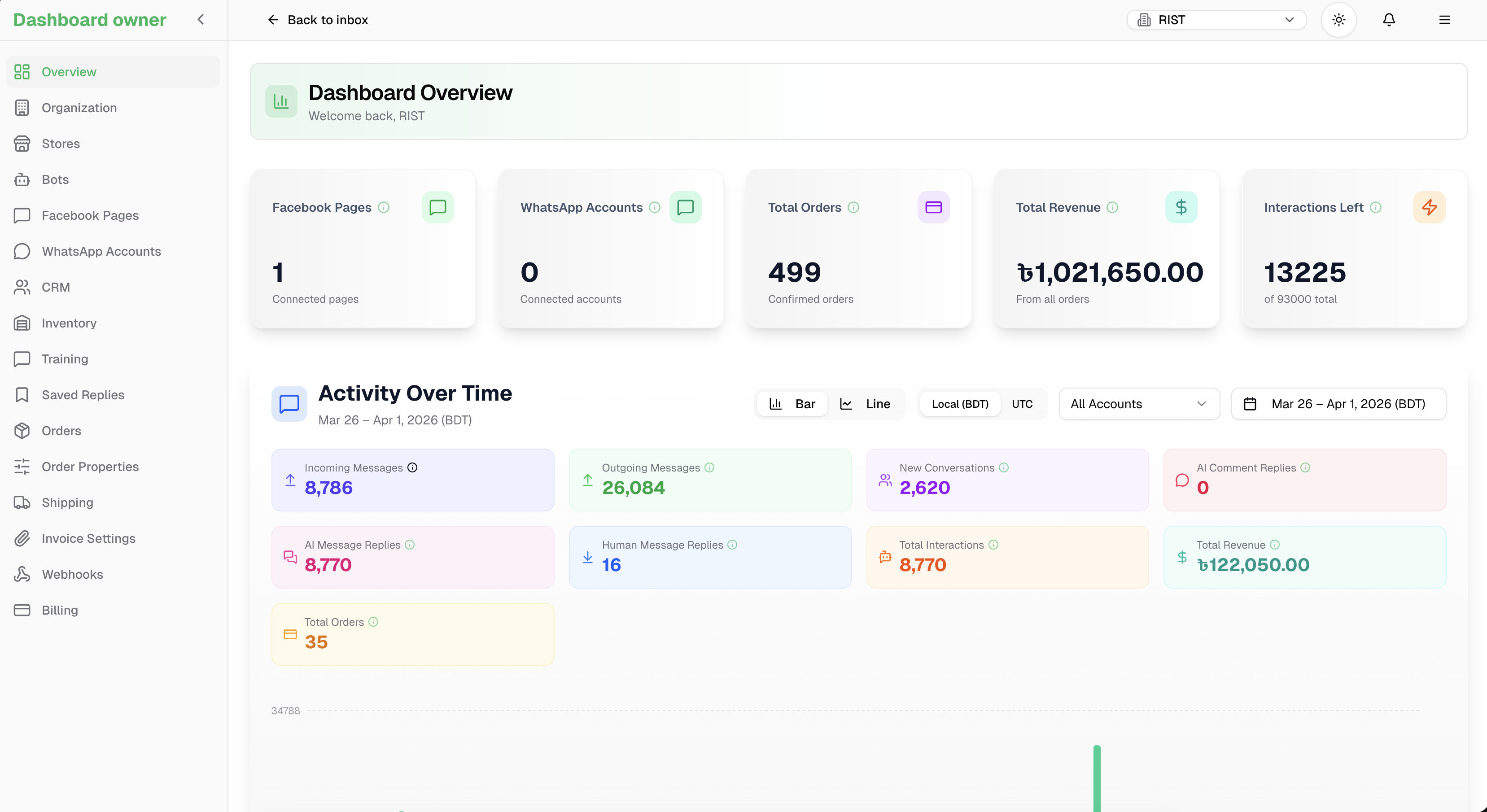
Task: Open the Mar 26 – Apr 1 date picker
Action: click(1338, 404)
